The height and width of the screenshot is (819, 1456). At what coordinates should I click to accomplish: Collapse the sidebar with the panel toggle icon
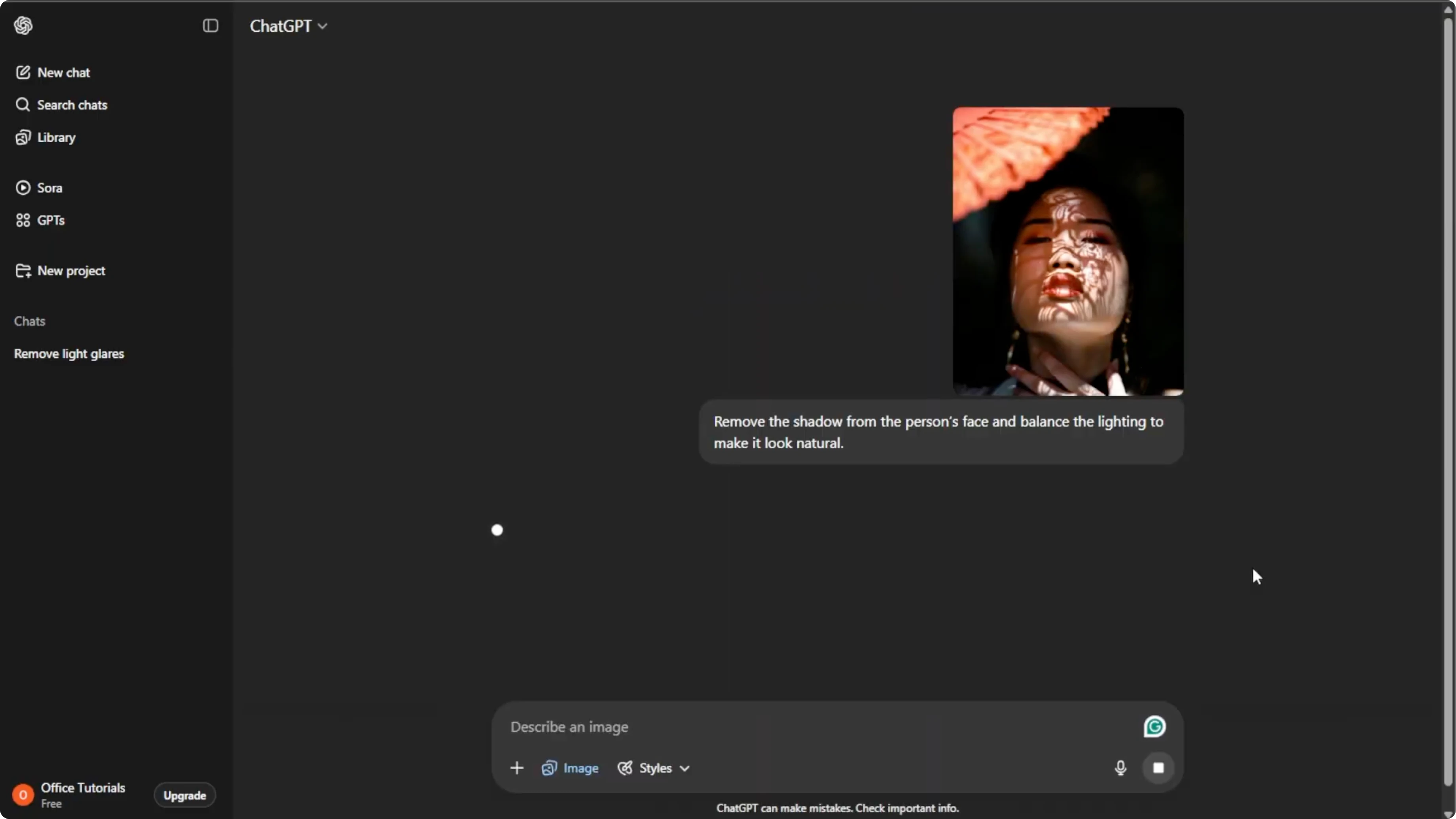point(210,25)
